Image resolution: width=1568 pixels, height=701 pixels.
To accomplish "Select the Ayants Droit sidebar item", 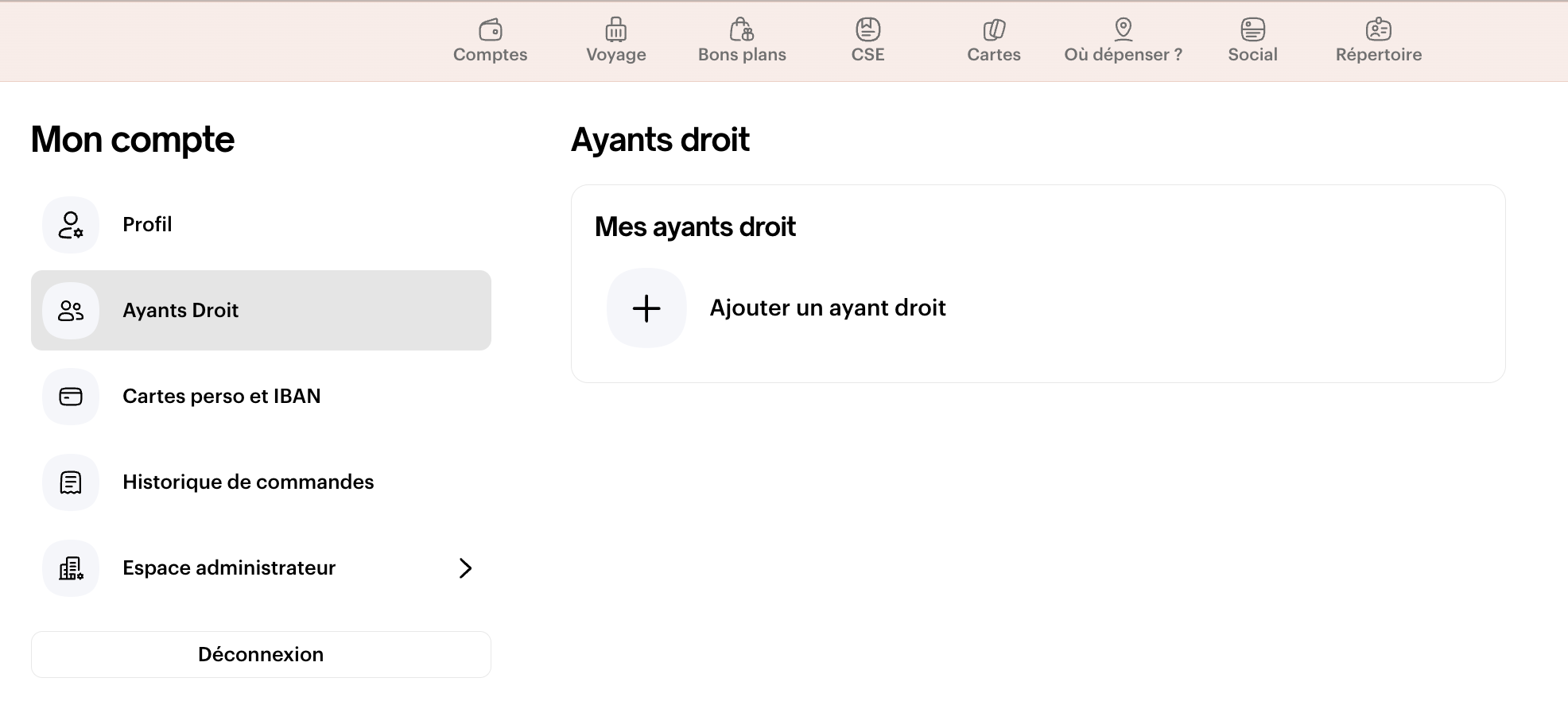I will 180,311.
